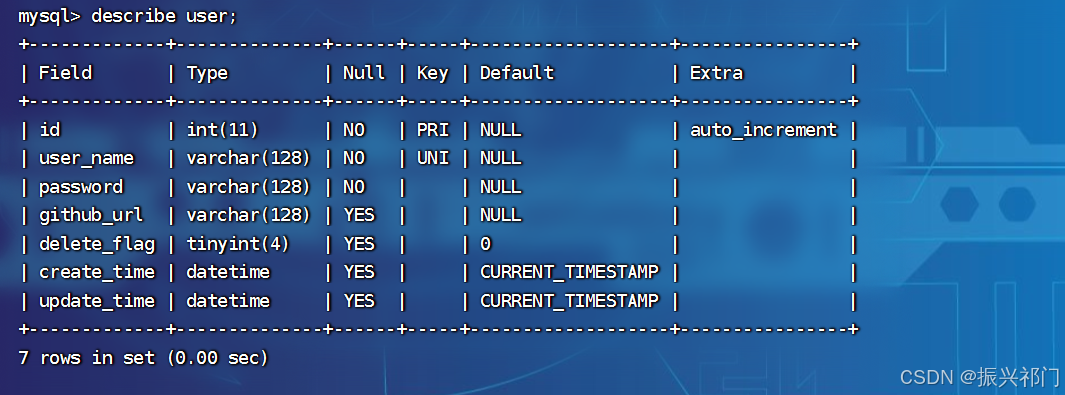This screenshot has width=1065, height=395.
Task: Click the create_time field cell
Action: [97, 272]
